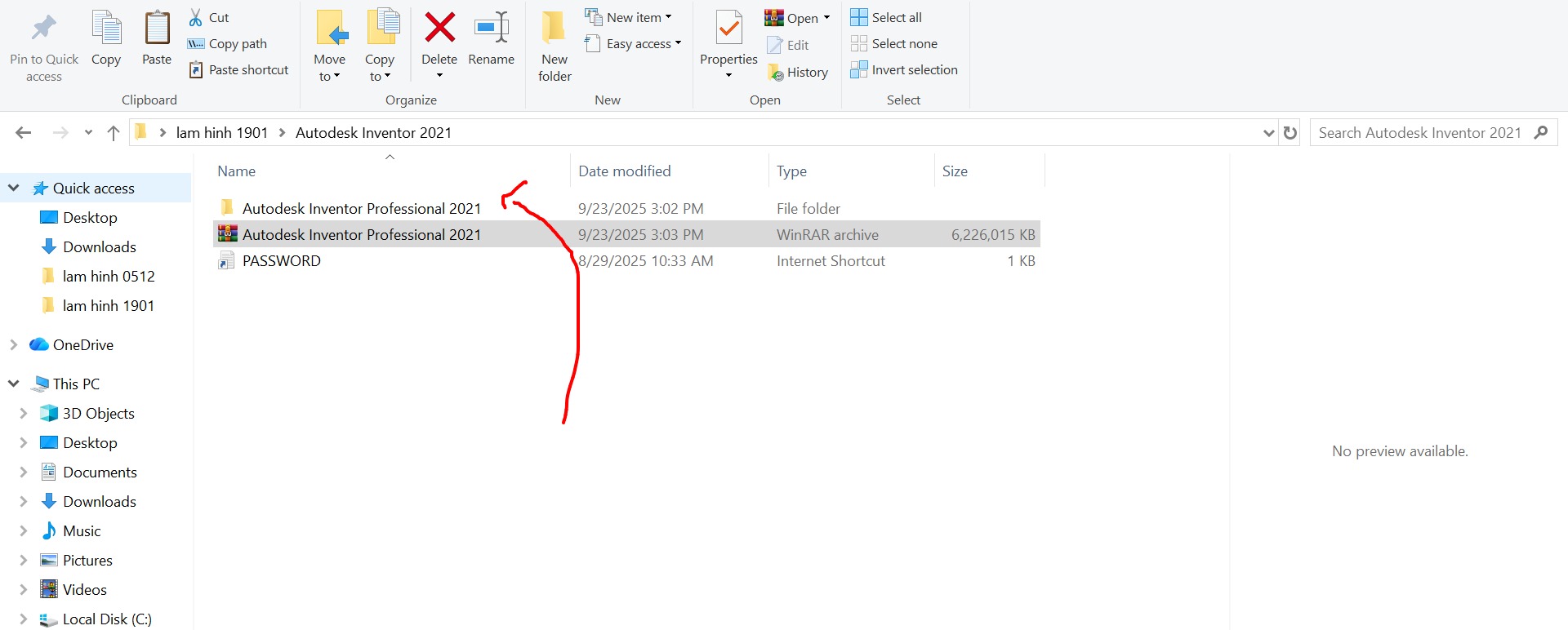Click the Search Autodesk Inventor 2021 box
1568x630 pixels.
pos(1419,133)
